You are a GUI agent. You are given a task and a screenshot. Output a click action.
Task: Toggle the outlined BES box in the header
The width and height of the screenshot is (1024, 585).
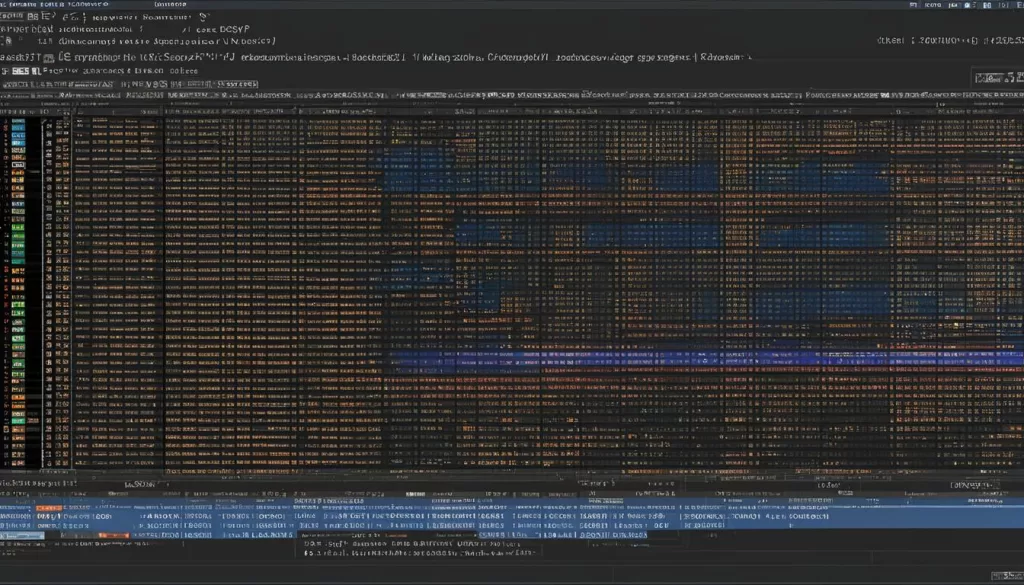point(21,72)
